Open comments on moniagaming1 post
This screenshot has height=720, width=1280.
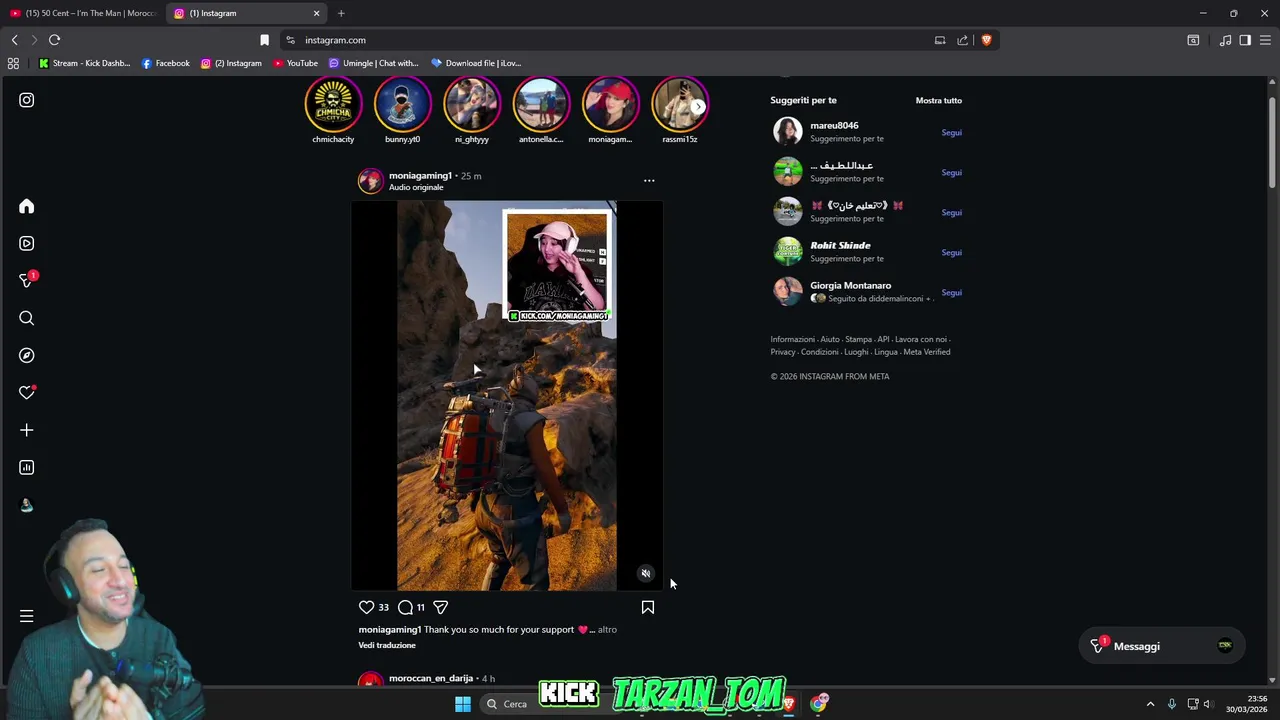pos(405,607)
